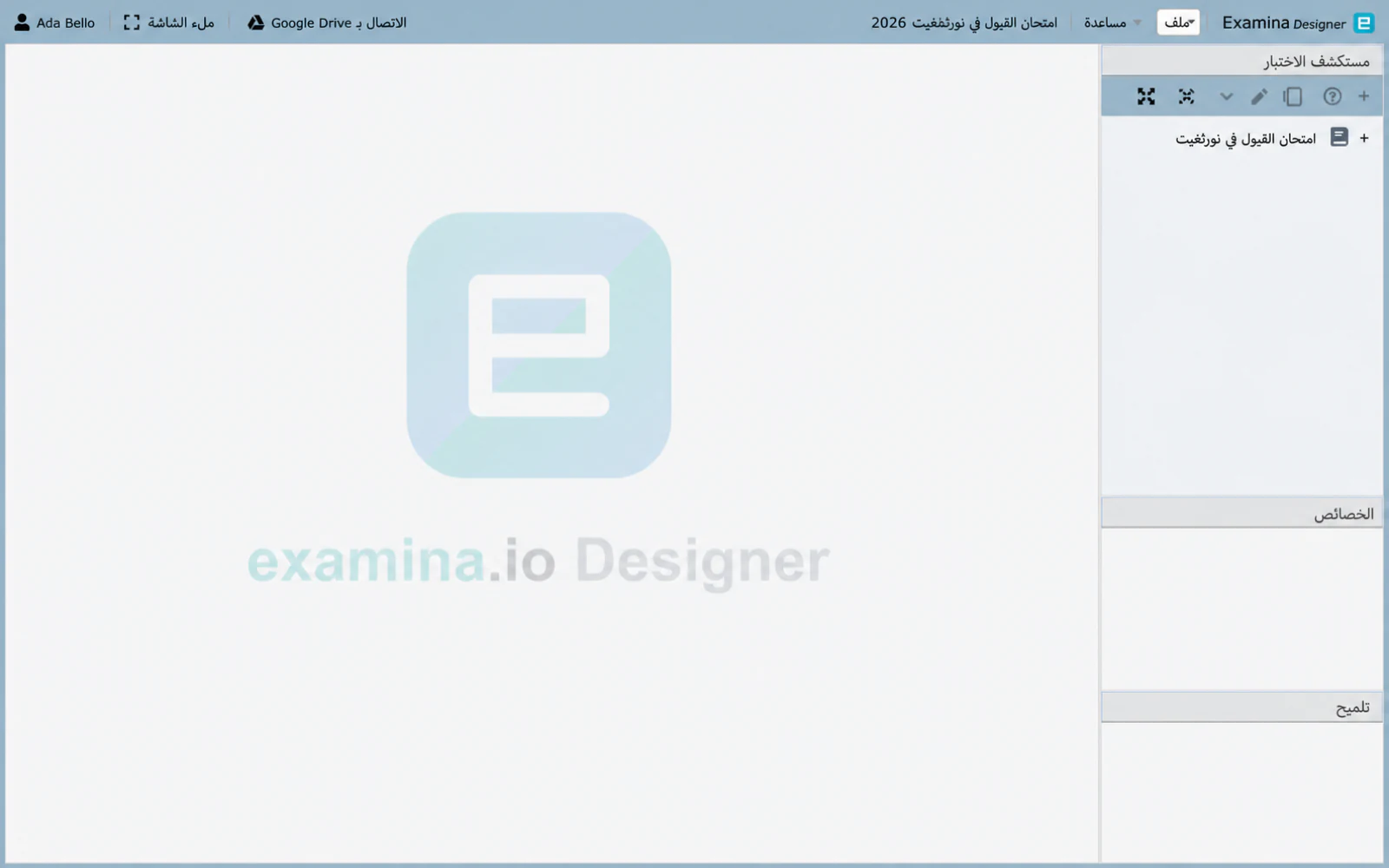Open the مساعدة menu
This screenshot has width=1389, height=868.
tap(1112, 23)
